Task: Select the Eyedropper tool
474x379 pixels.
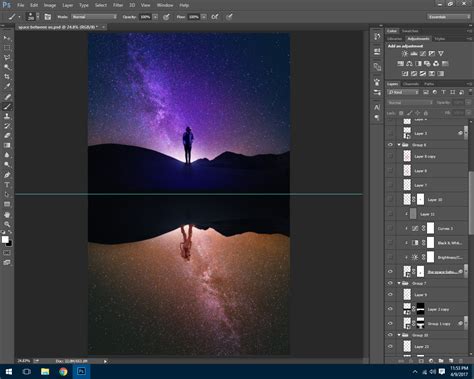Action: pyautogui.click(x=7, y=86)
